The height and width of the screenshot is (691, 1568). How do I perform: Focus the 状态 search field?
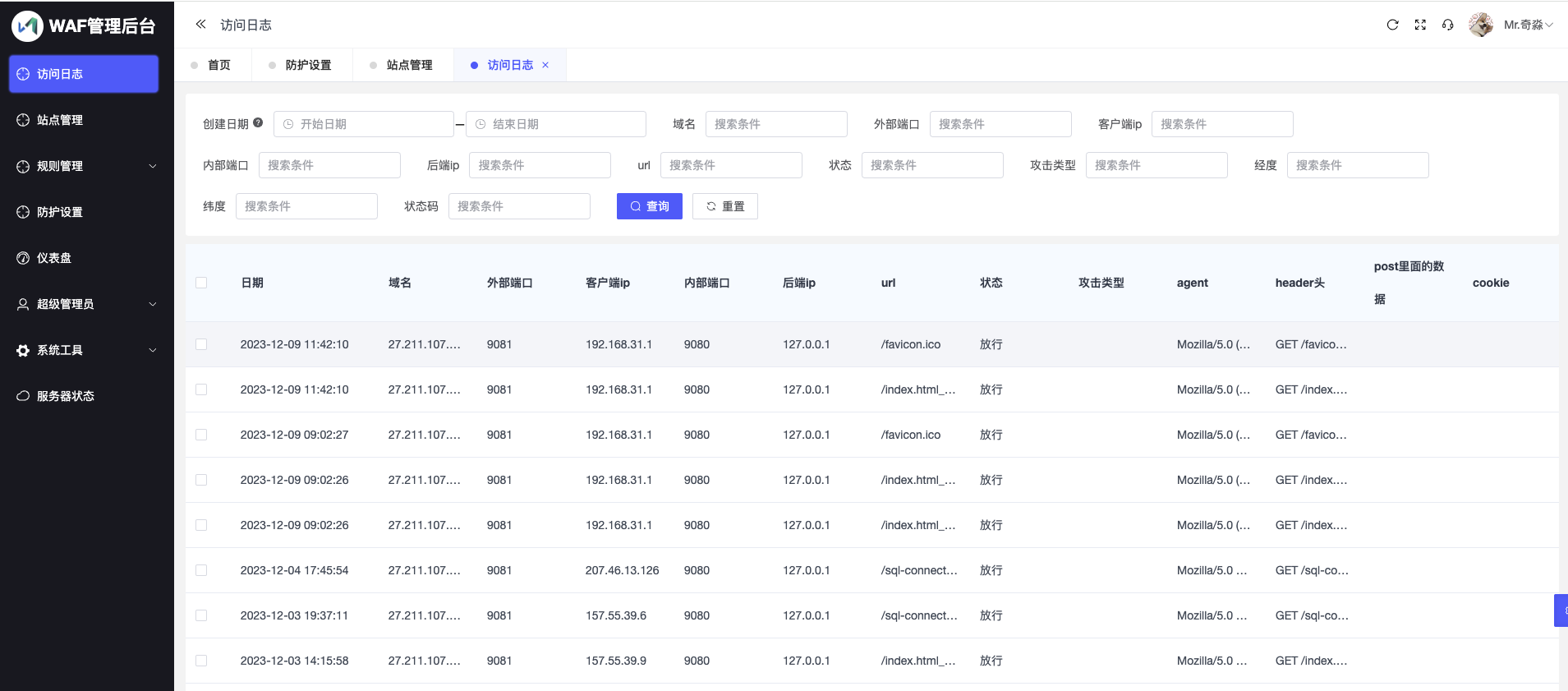[x=932, y=165]
